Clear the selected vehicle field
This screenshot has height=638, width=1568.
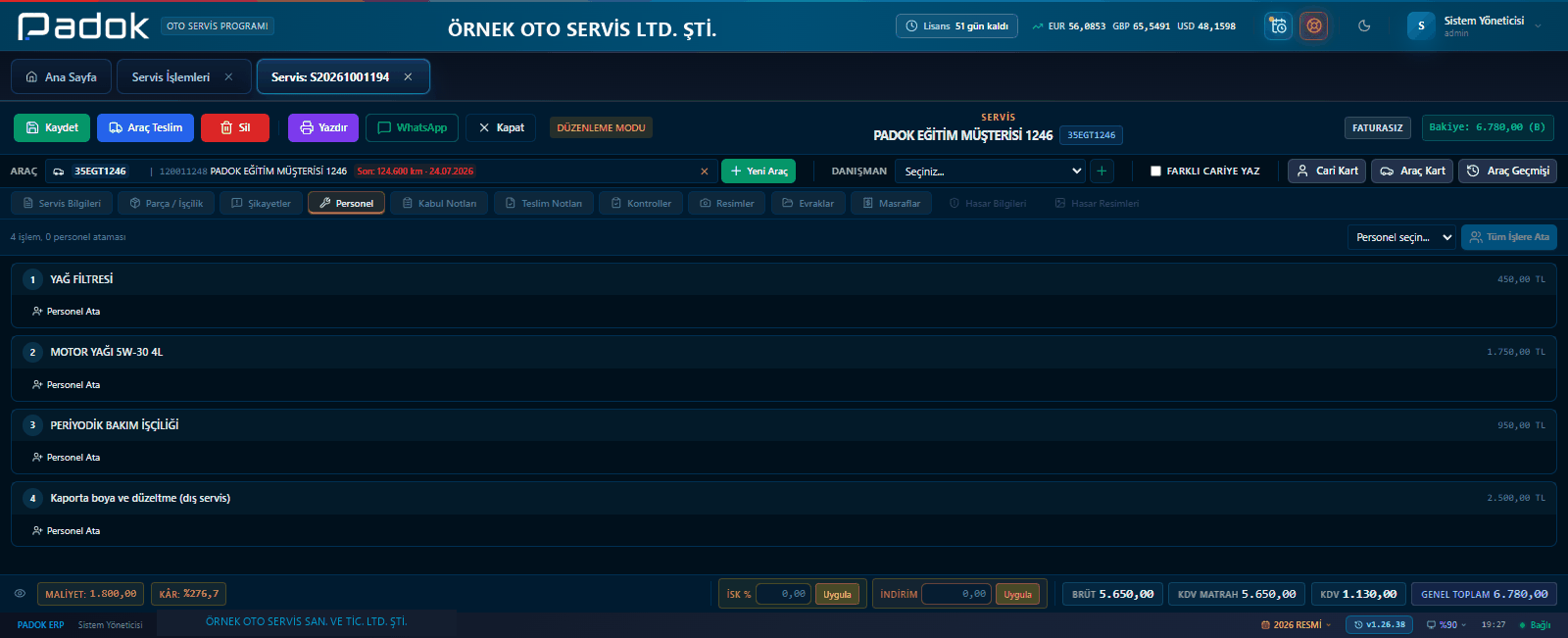704,172
